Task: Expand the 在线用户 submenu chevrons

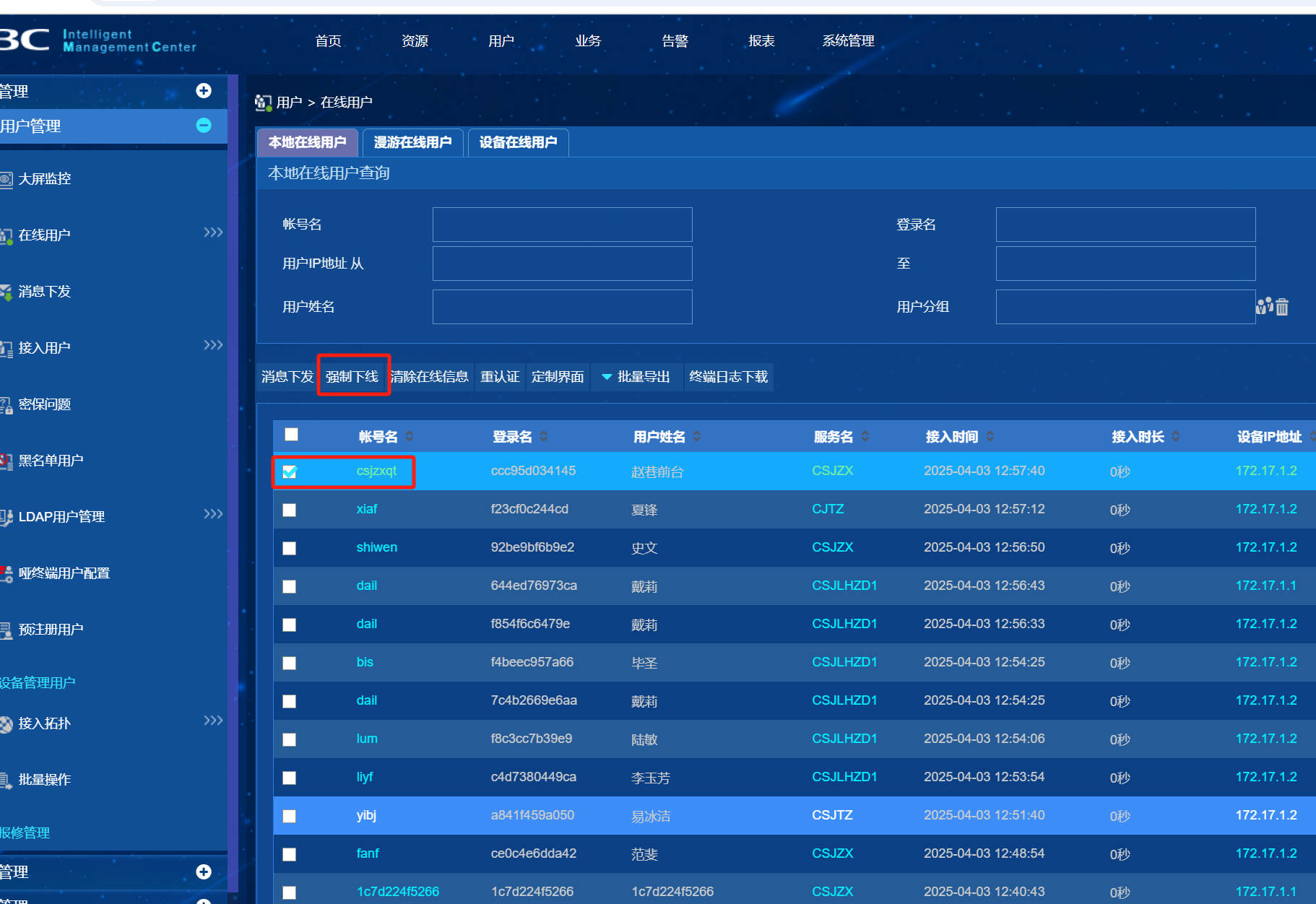Action: (x=213, y=232)
